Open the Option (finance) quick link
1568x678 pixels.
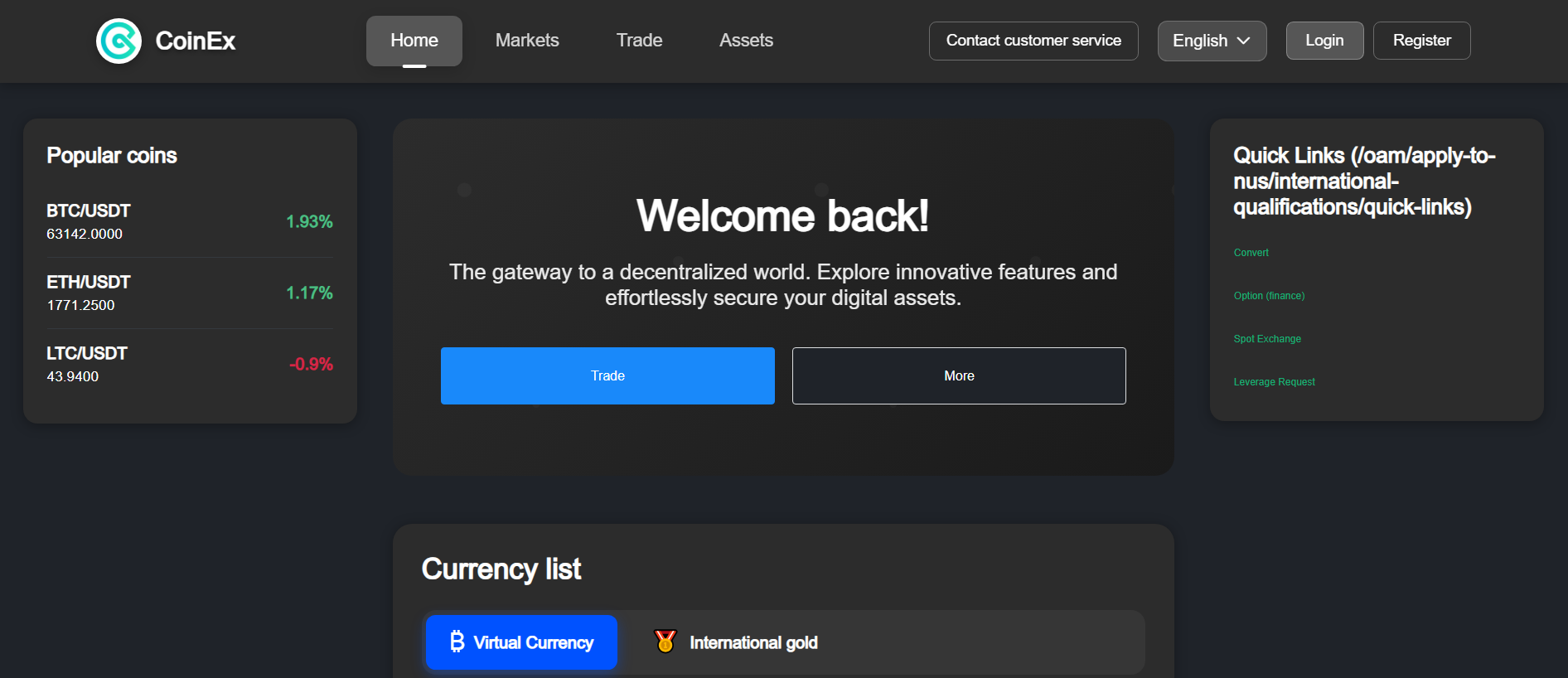[1269, 296]
